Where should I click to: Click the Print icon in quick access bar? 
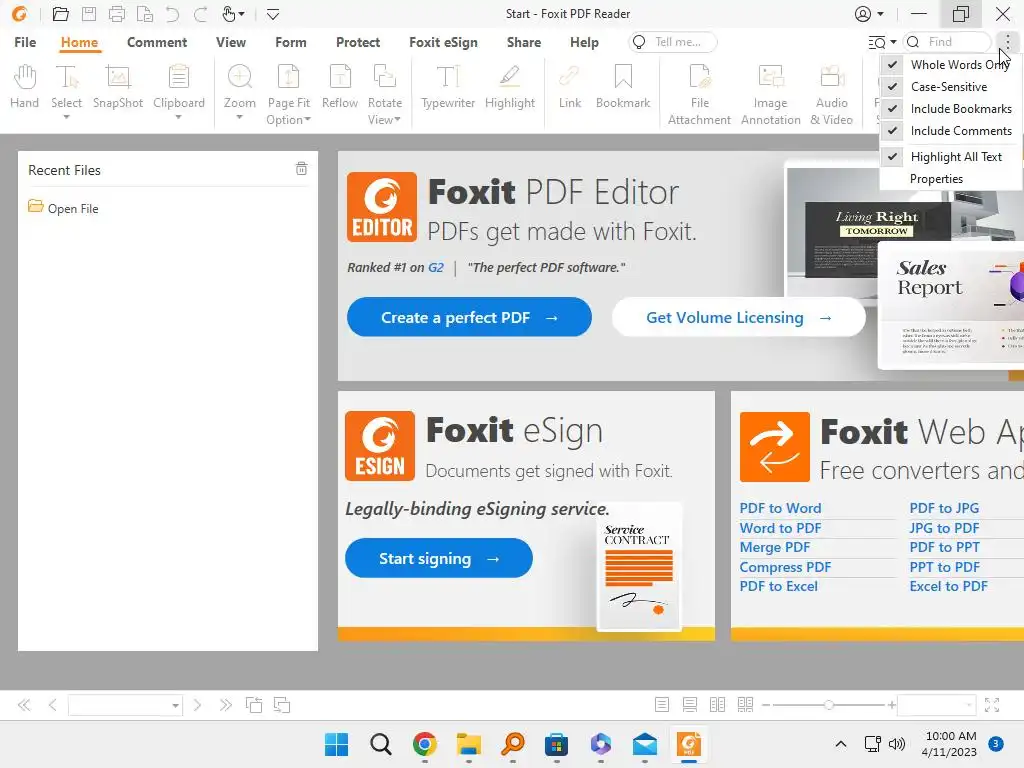117,14
